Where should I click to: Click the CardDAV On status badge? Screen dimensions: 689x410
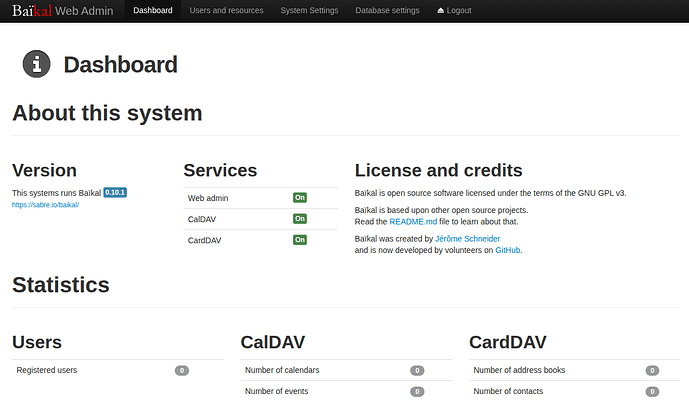[x=299, y=240]
